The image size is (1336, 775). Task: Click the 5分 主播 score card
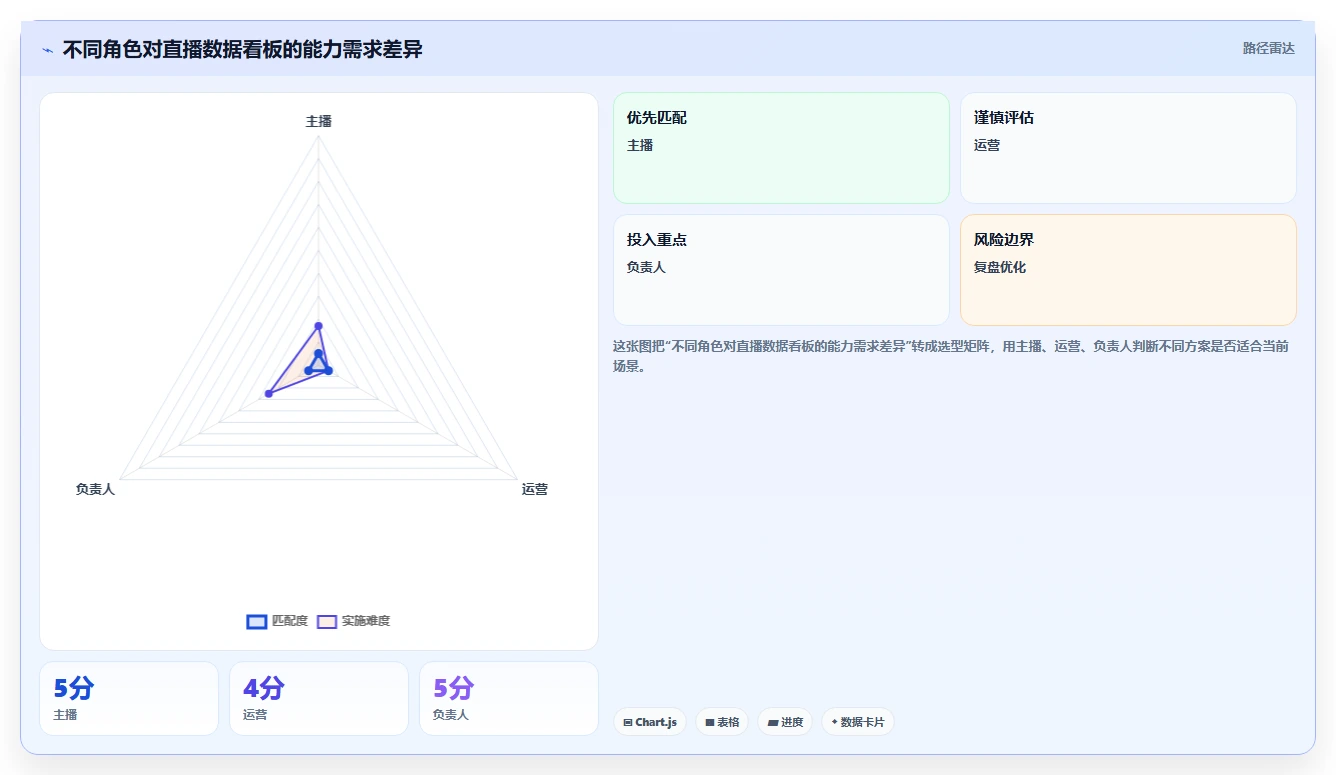point(129,698)
